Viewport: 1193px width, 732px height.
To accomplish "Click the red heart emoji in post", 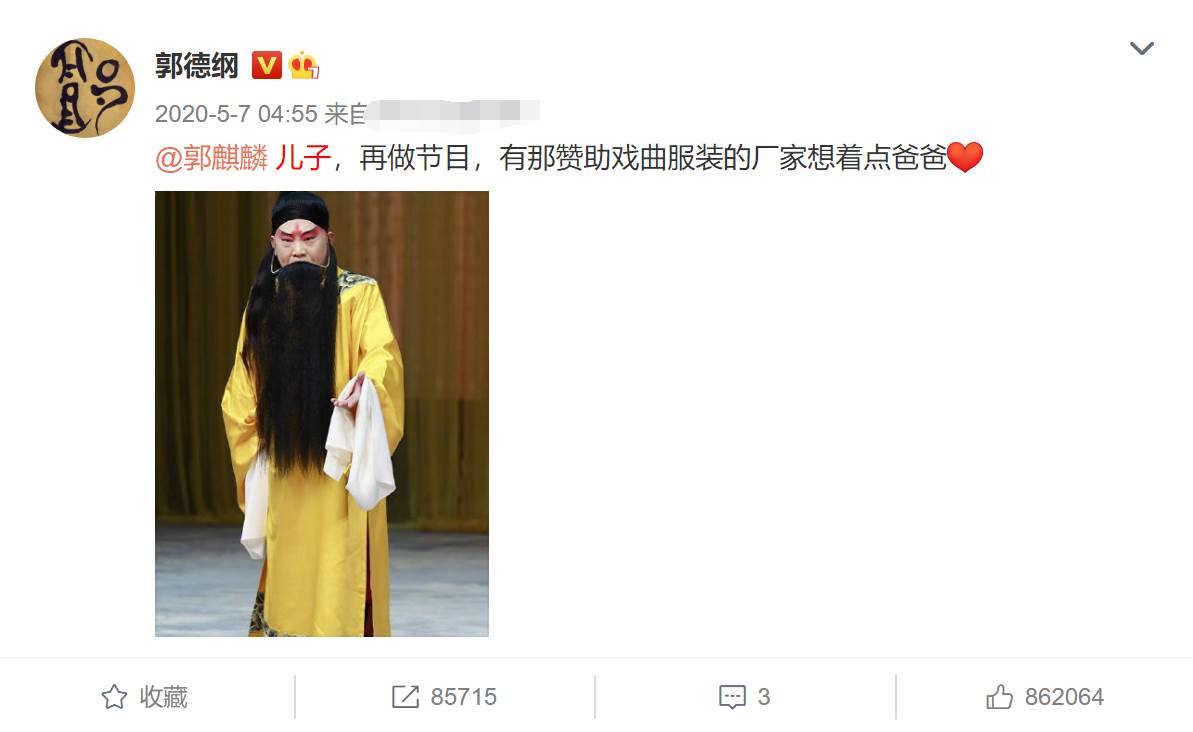I will [965, 158].
